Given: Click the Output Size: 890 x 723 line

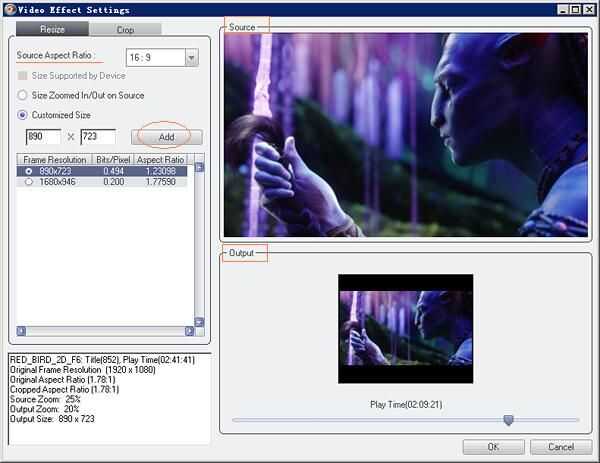Looking at the screenshot, I should coord(52,419).
